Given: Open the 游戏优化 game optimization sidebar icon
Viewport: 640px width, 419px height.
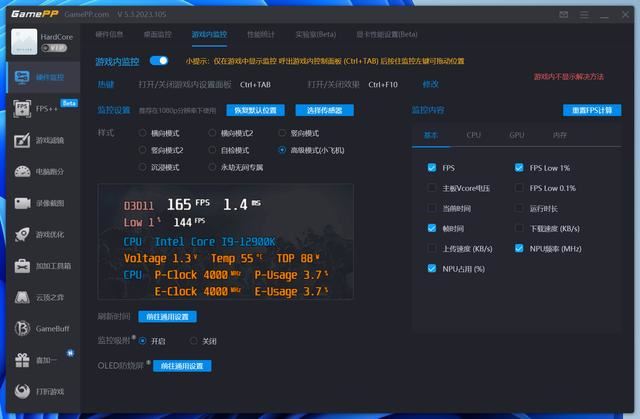Looking at the screenshot, I should [x=40, y=234].
